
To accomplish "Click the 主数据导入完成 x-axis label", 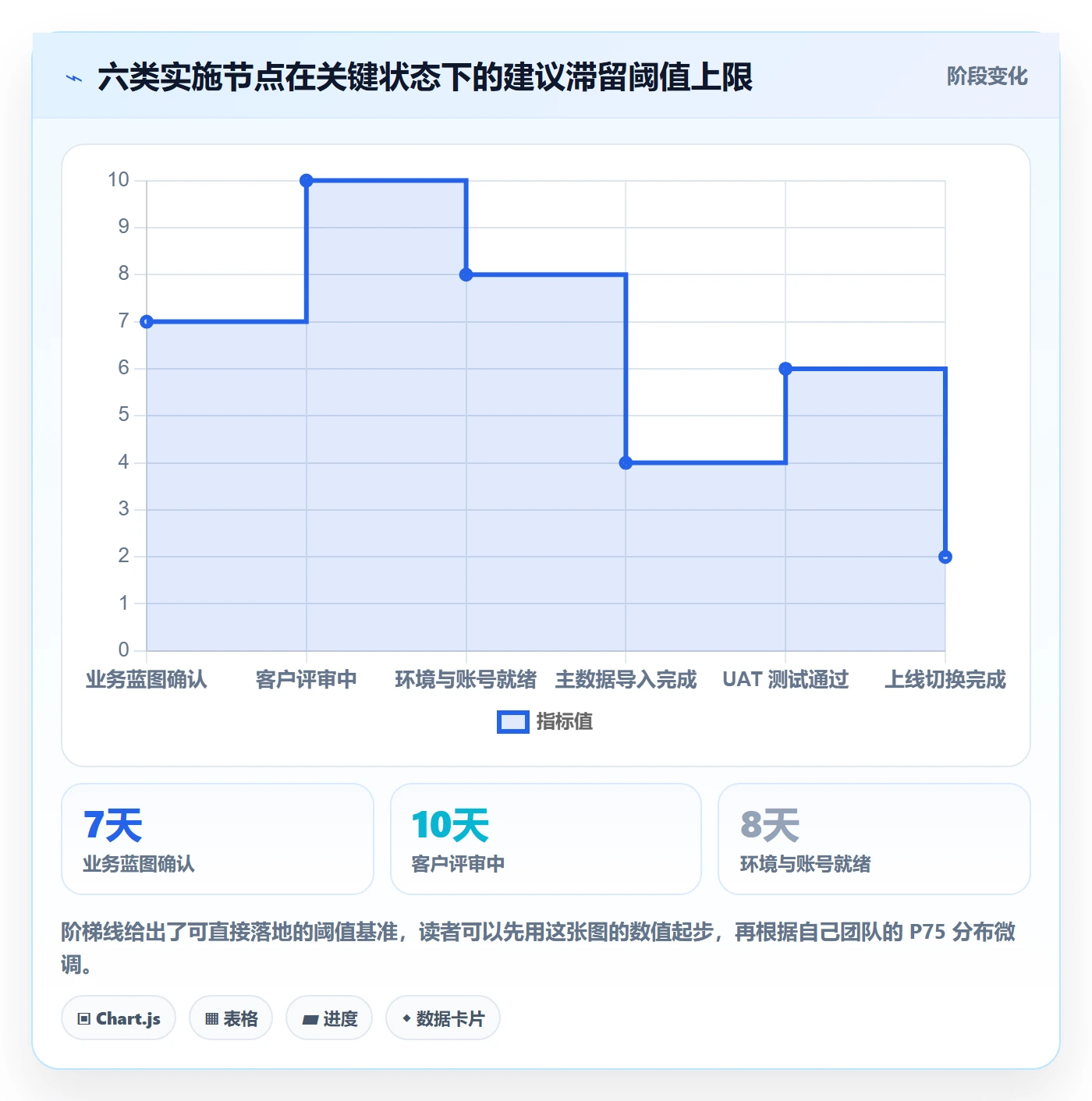I will tap(626, 679).
